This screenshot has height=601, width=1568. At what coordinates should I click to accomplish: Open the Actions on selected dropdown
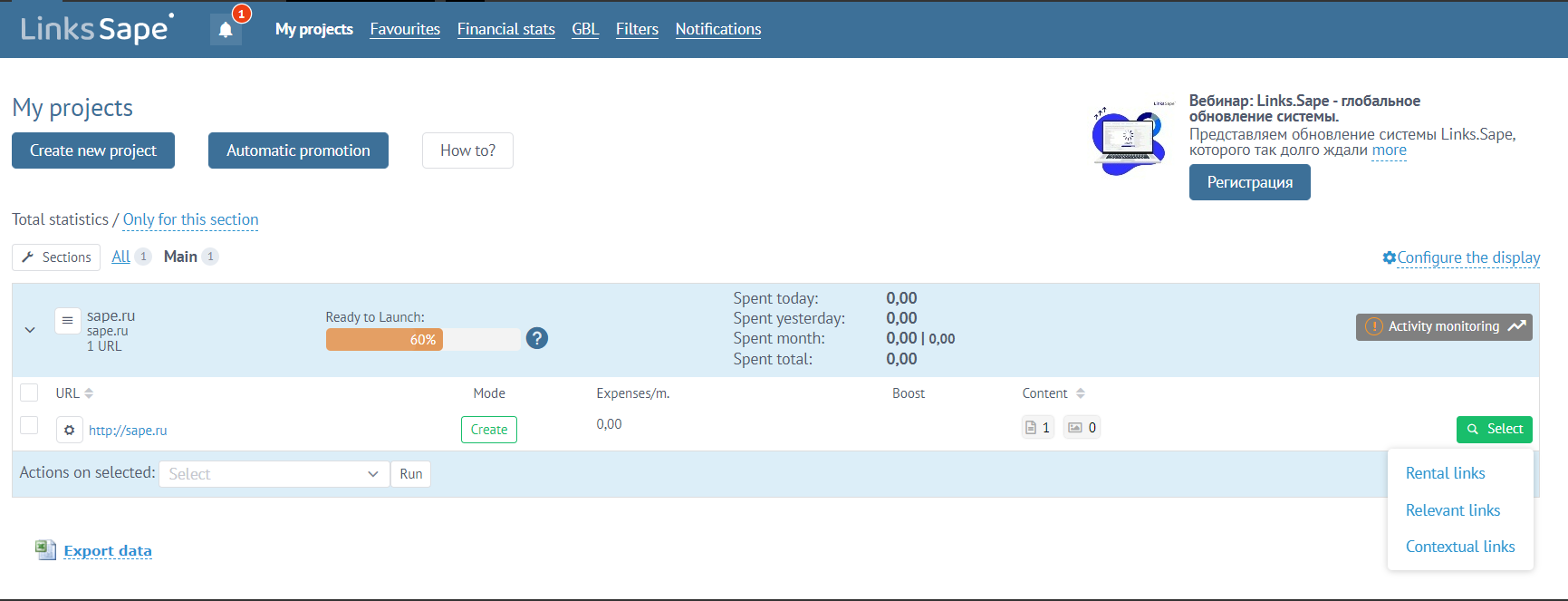[x=274, y=474]
